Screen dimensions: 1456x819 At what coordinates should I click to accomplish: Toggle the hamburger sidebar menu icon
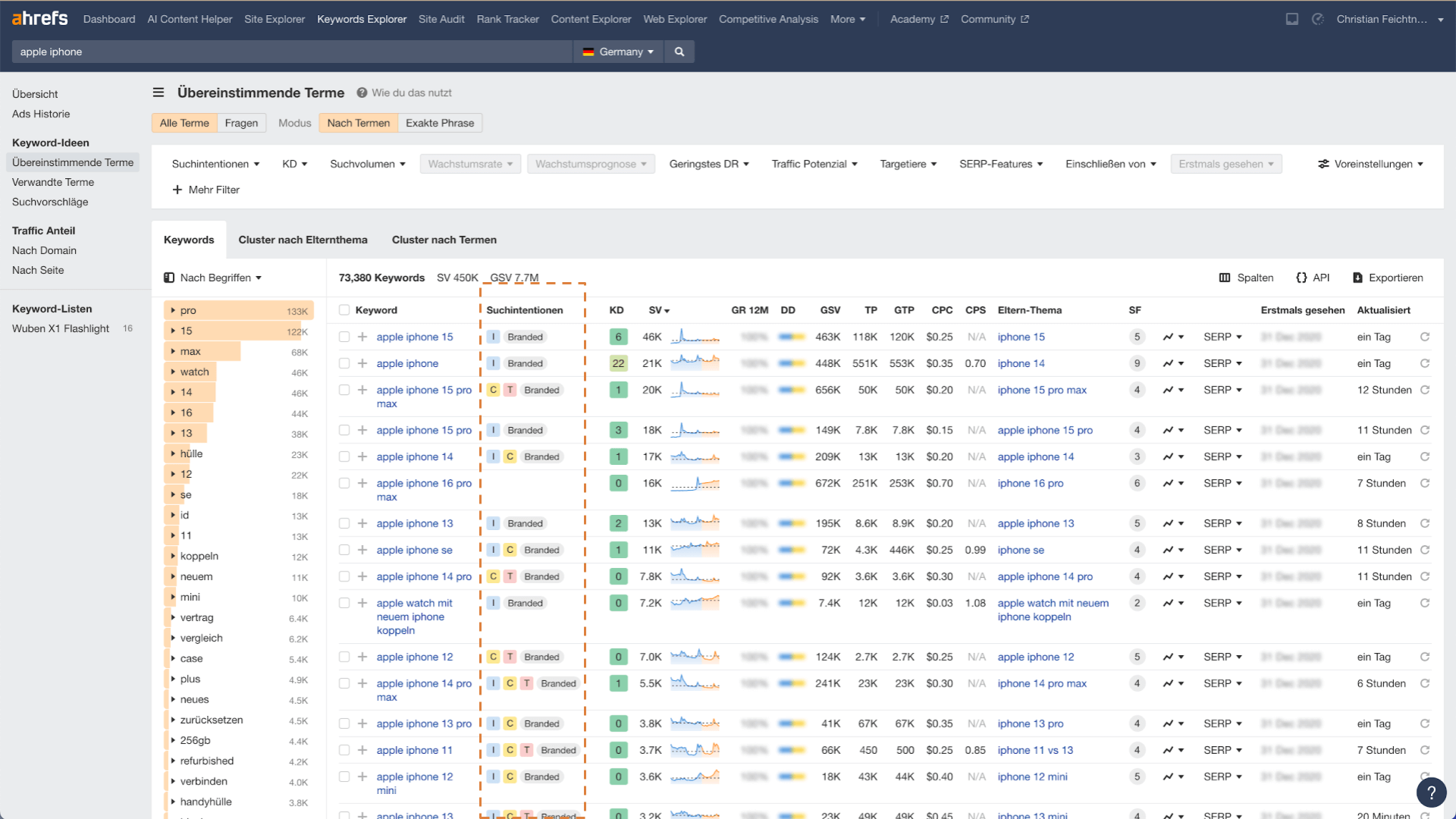[x=158, y=93]
